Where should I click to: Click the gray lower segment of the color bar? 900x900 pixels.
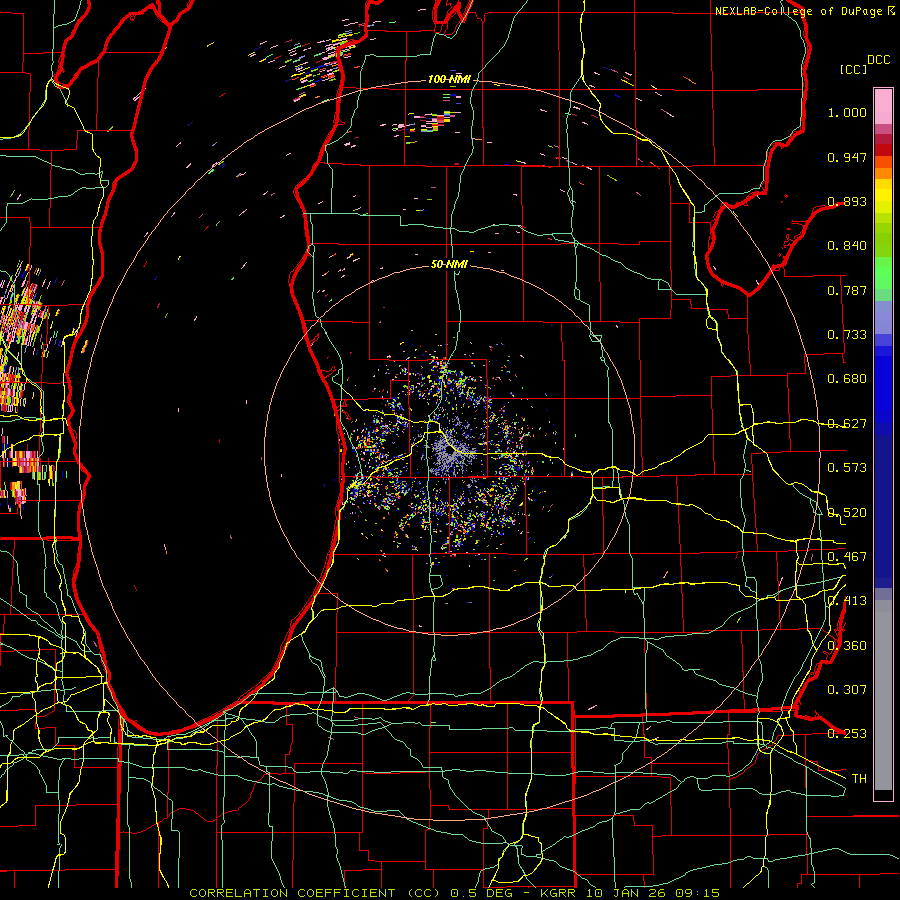click(883, 695)
